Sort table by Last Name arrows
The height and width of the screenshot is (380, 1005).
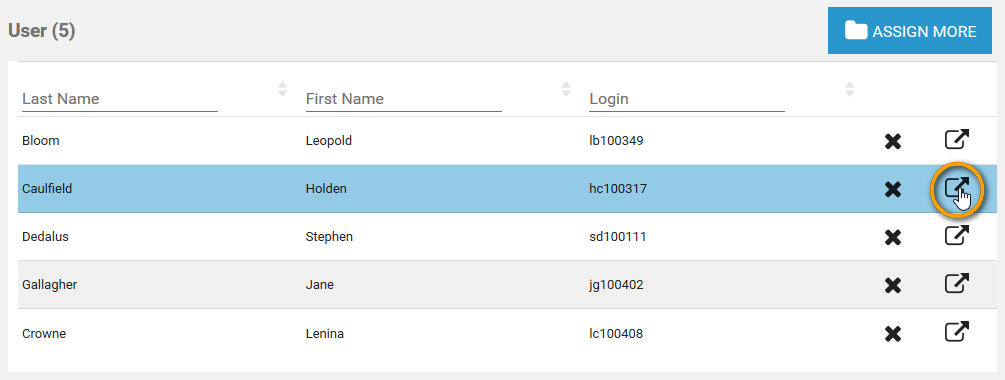click(282, 89)
